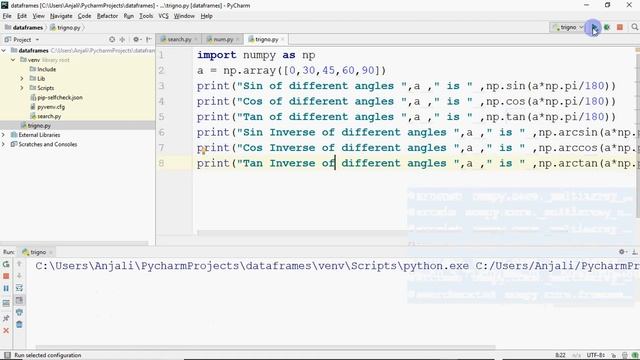Open the VCS menu
The width and height of the screenshot is (640, 360).
coord(163,16)
